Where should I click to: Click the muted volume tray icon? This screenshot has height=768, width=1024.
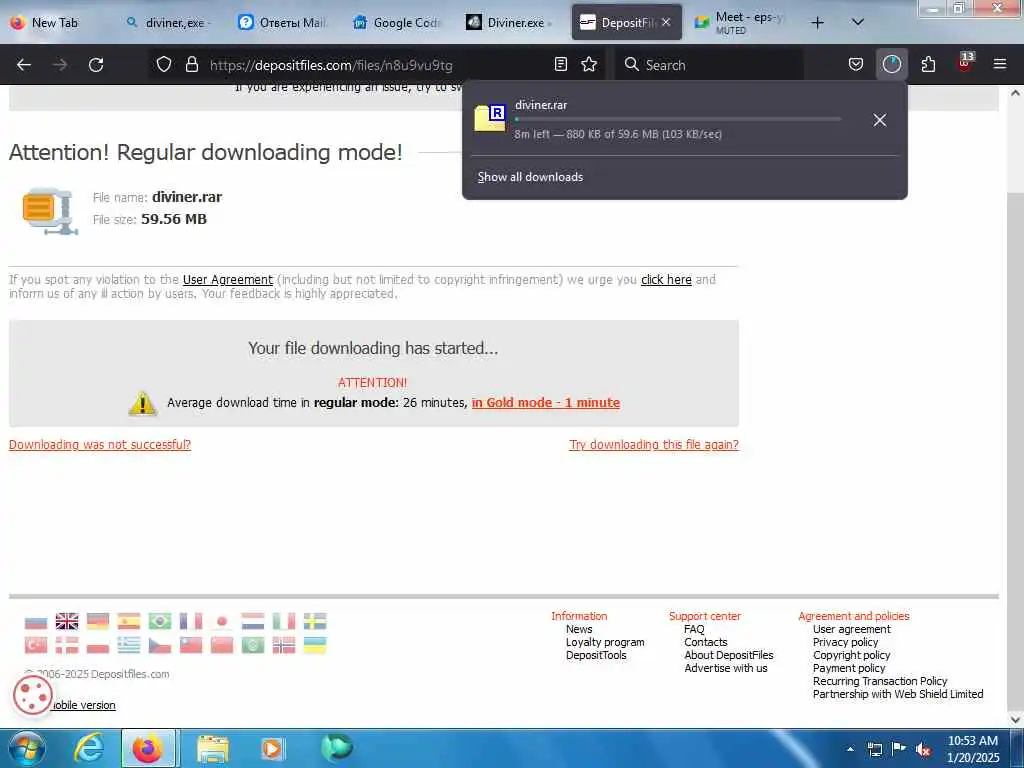pyautogui.click(x=923, y=749)
